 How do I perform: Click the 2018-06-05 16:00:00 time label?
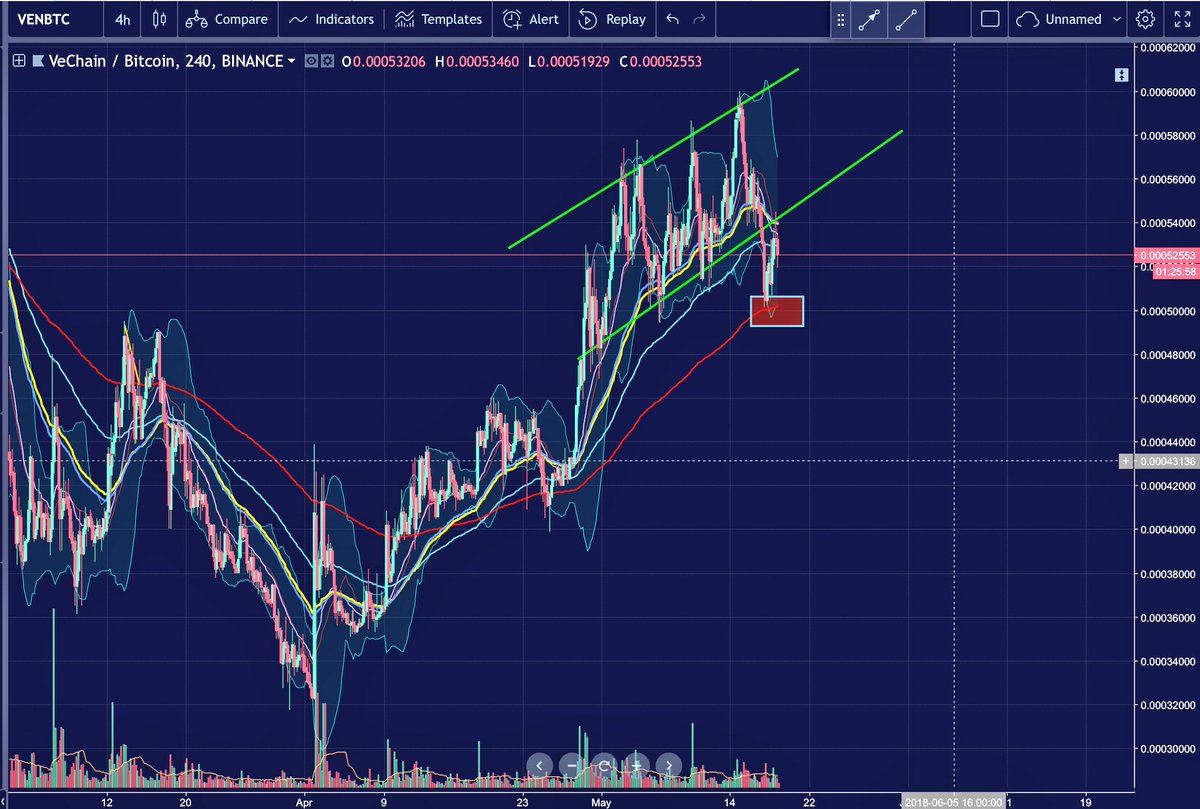coord(953,801)
